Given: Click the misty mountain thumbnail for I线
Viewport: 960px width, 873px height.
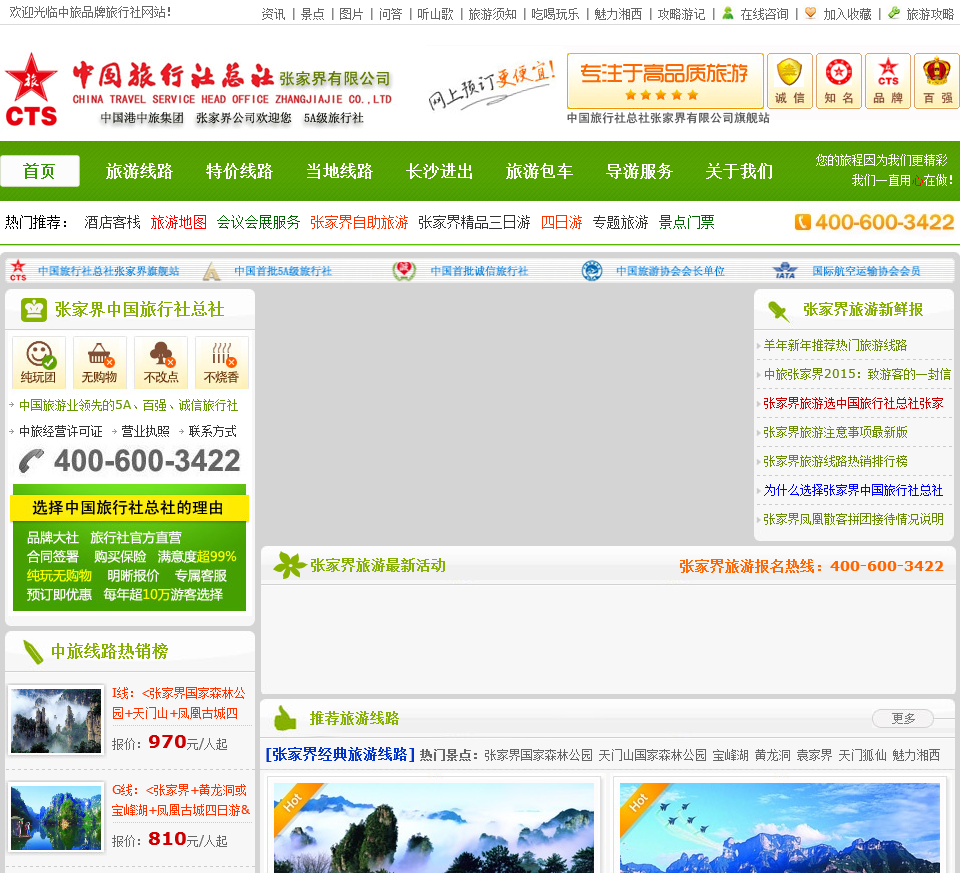Looking at the screenshot, I should pyautogui.click(x=56, y=721).
